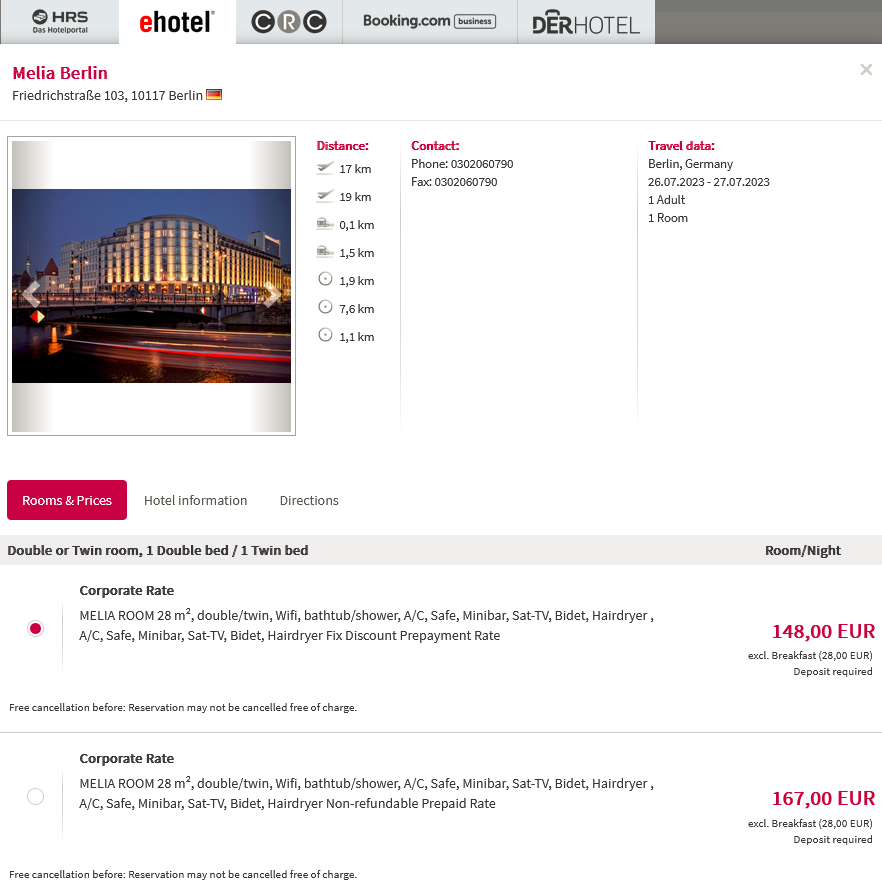This screenshot has height=882, width=882.
Task: Click the airport icon for 17 km
Action: pos(325,168)
